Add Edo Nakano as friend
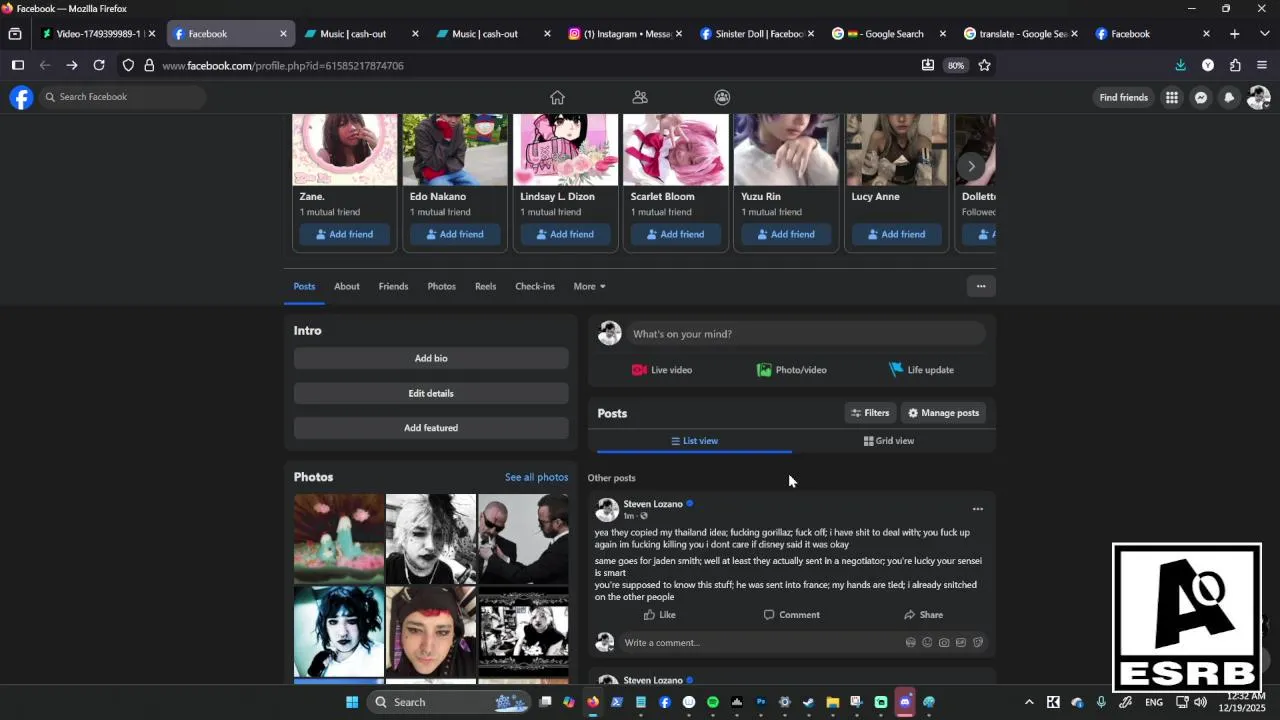Image resolution: width=1280 pixels, height=720 pixels. click(x=455, y=234)
